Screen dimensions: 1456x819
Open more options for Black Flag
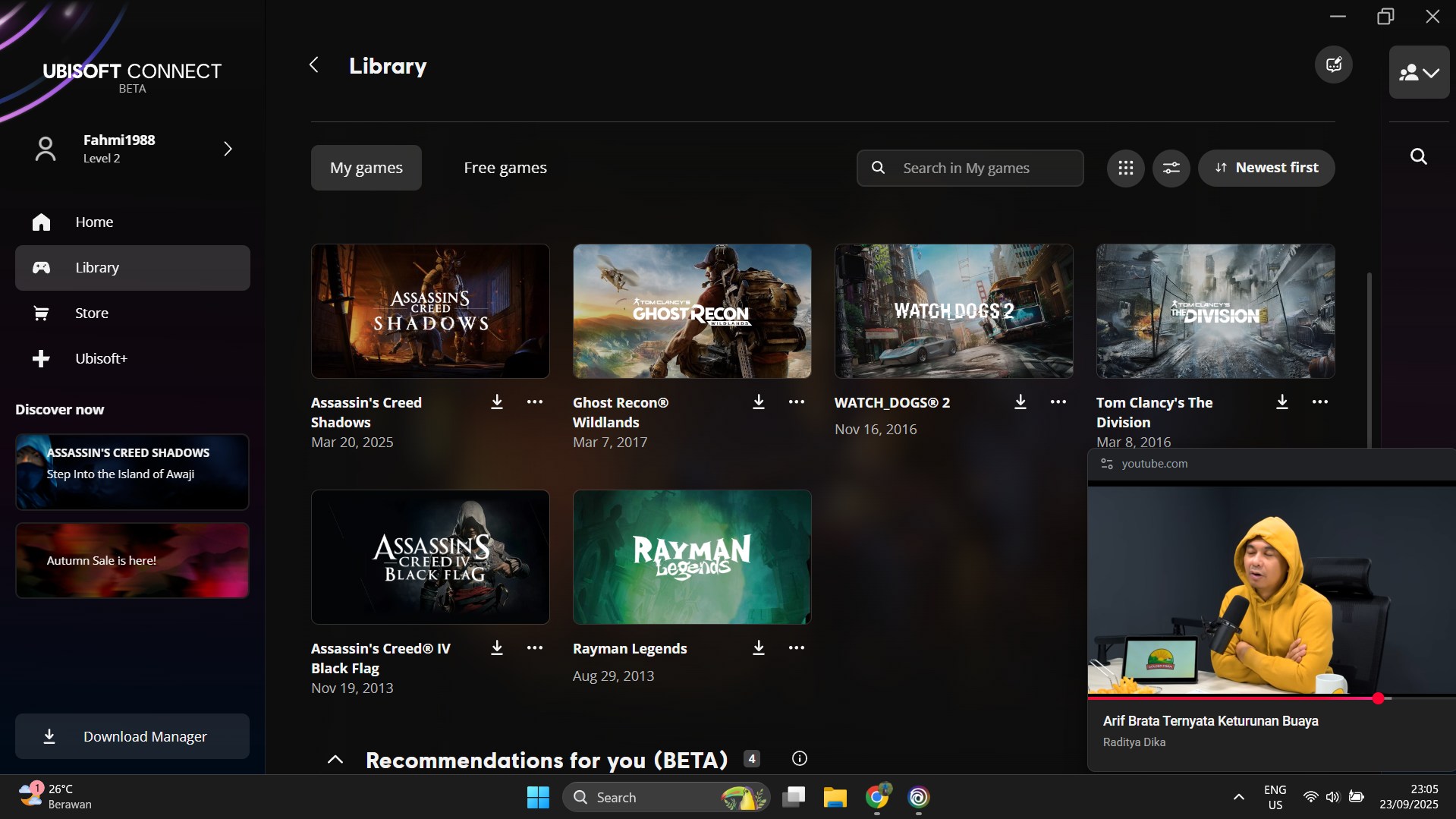click(x=535, y=648)
